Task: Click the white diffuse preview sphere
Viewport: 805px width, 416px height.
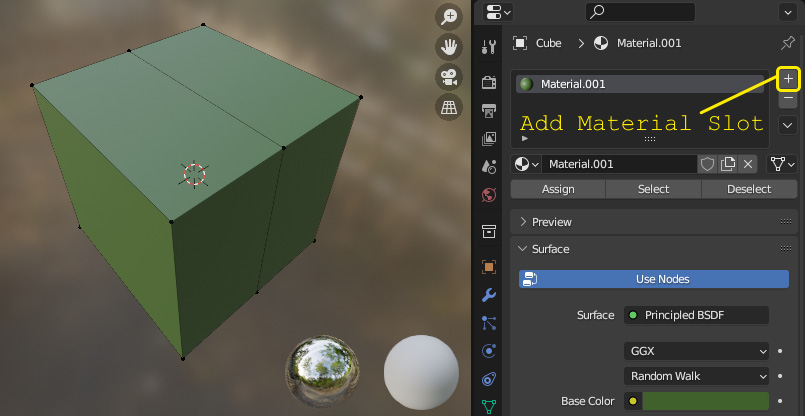Action: pyautogui.click(x=421, y=370)
